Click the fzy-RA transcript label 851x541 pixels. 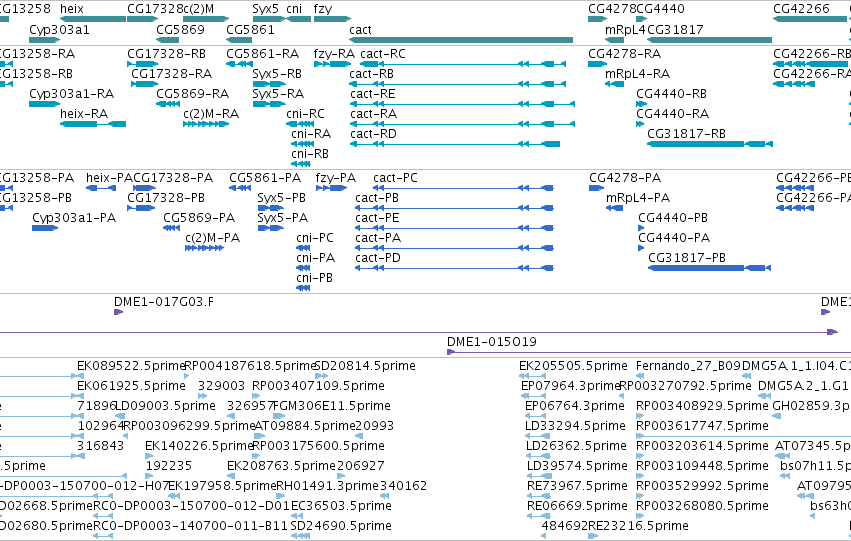tap(334, 54)
